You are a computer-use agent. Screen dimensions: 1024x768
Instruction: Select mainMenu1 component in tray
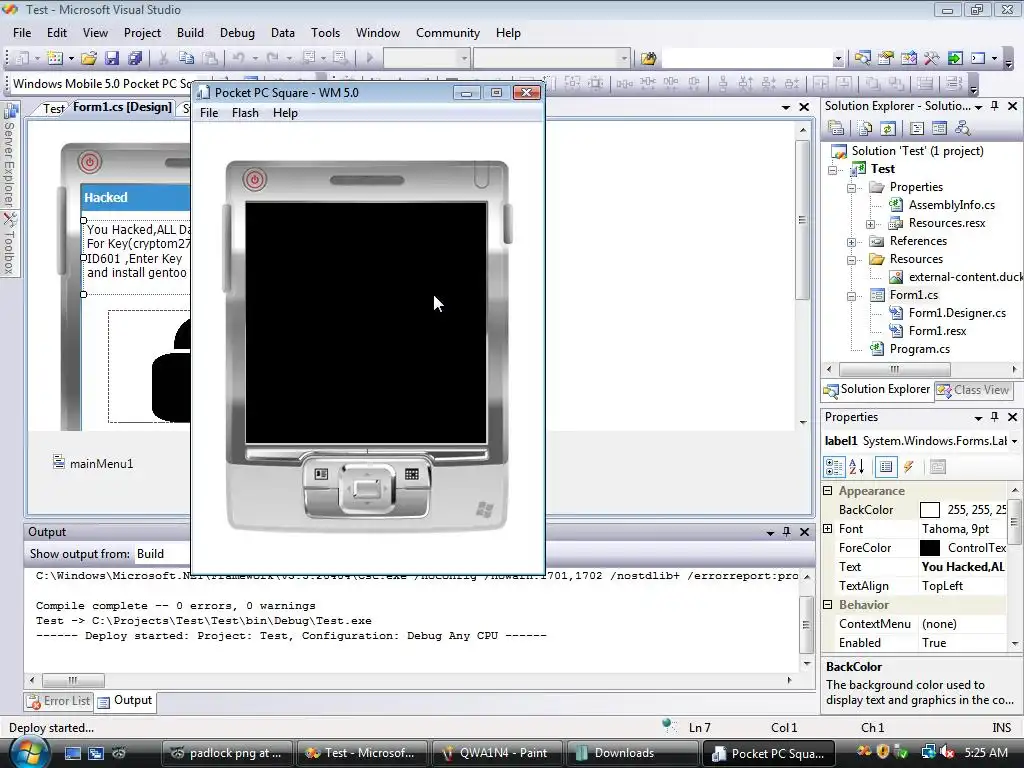click(x=93, y=463)
